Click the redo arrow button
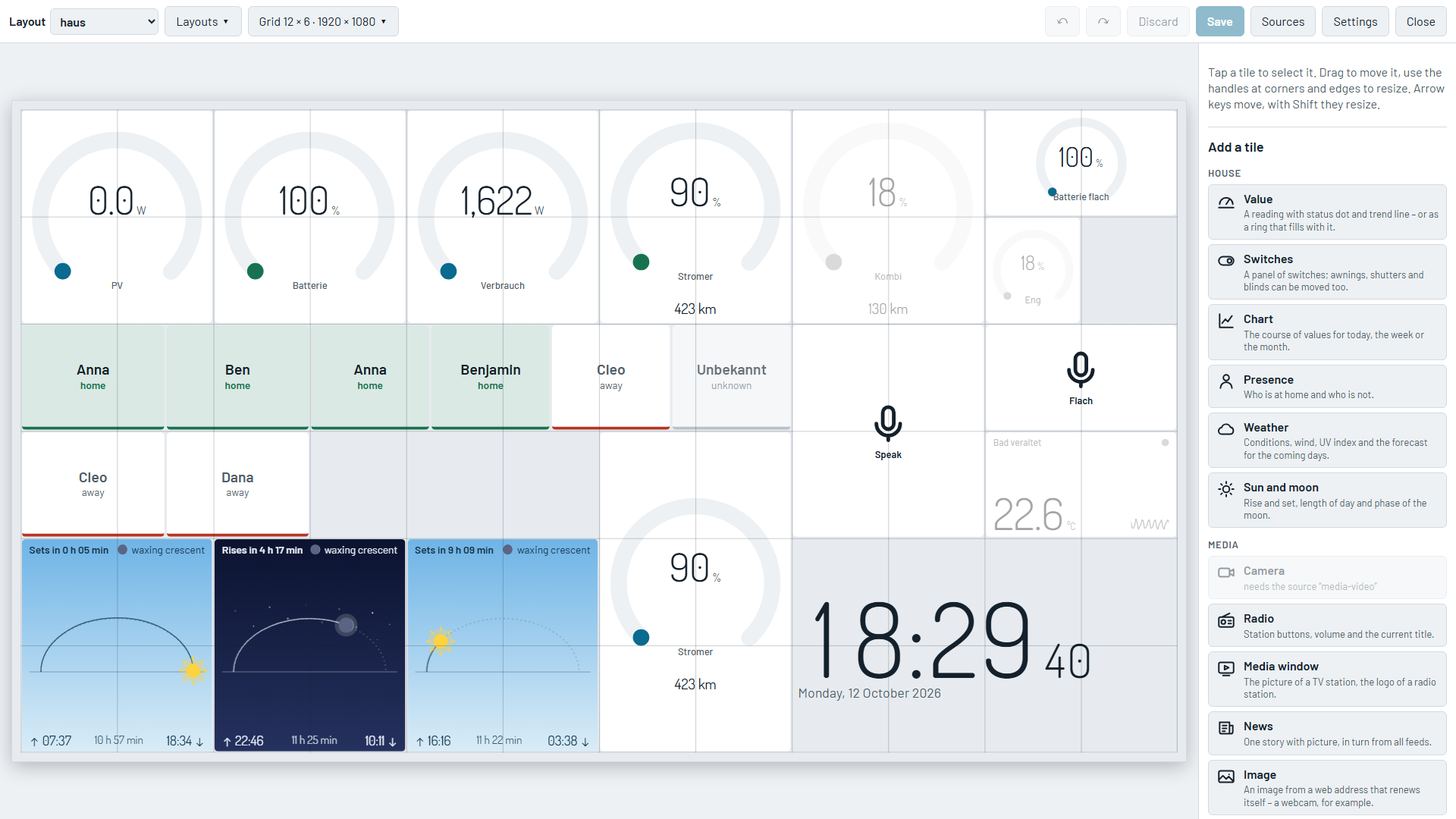 coord(1103,21)
